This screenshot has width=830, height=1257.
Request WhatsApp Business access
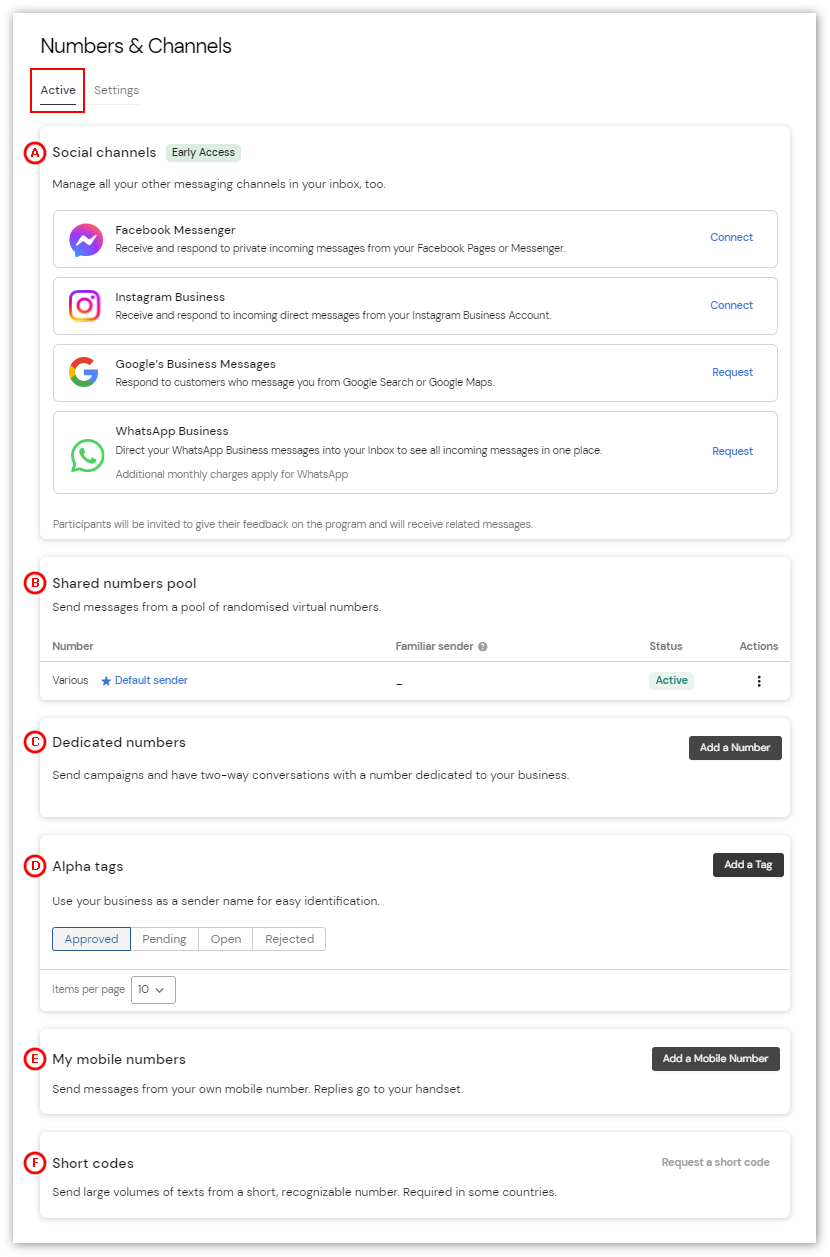pyautogui.click(x=732, y=451)
